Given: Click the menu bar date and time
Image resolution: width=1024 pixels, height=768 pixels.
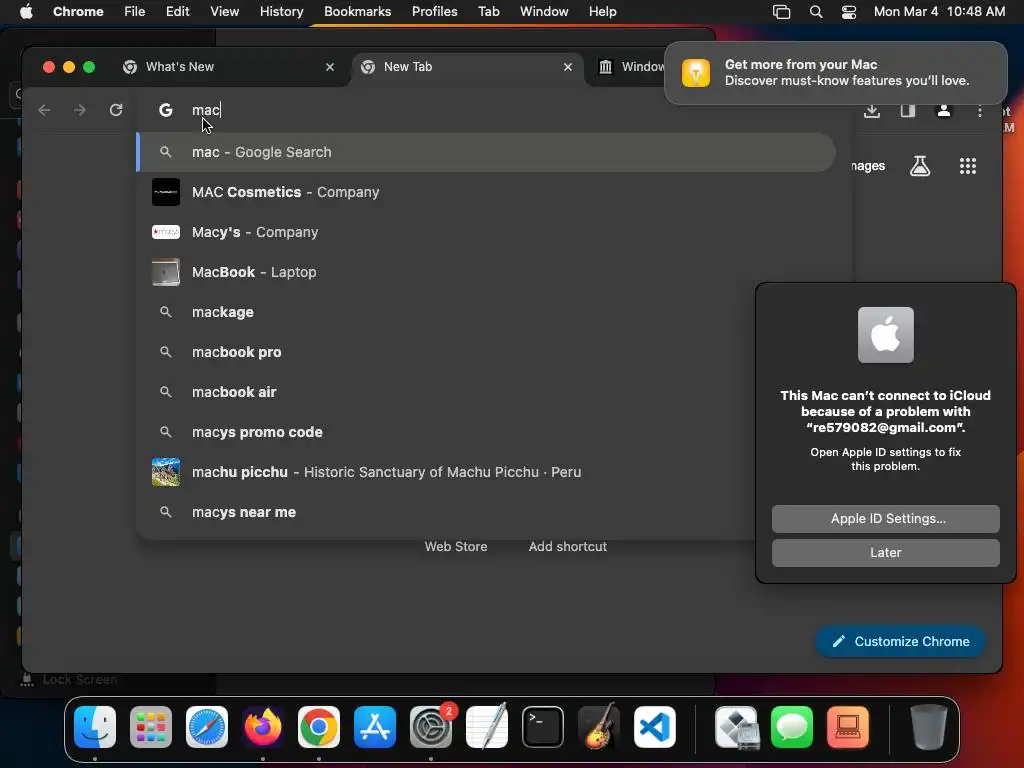Looking at the screenshot, I should 939,12.
